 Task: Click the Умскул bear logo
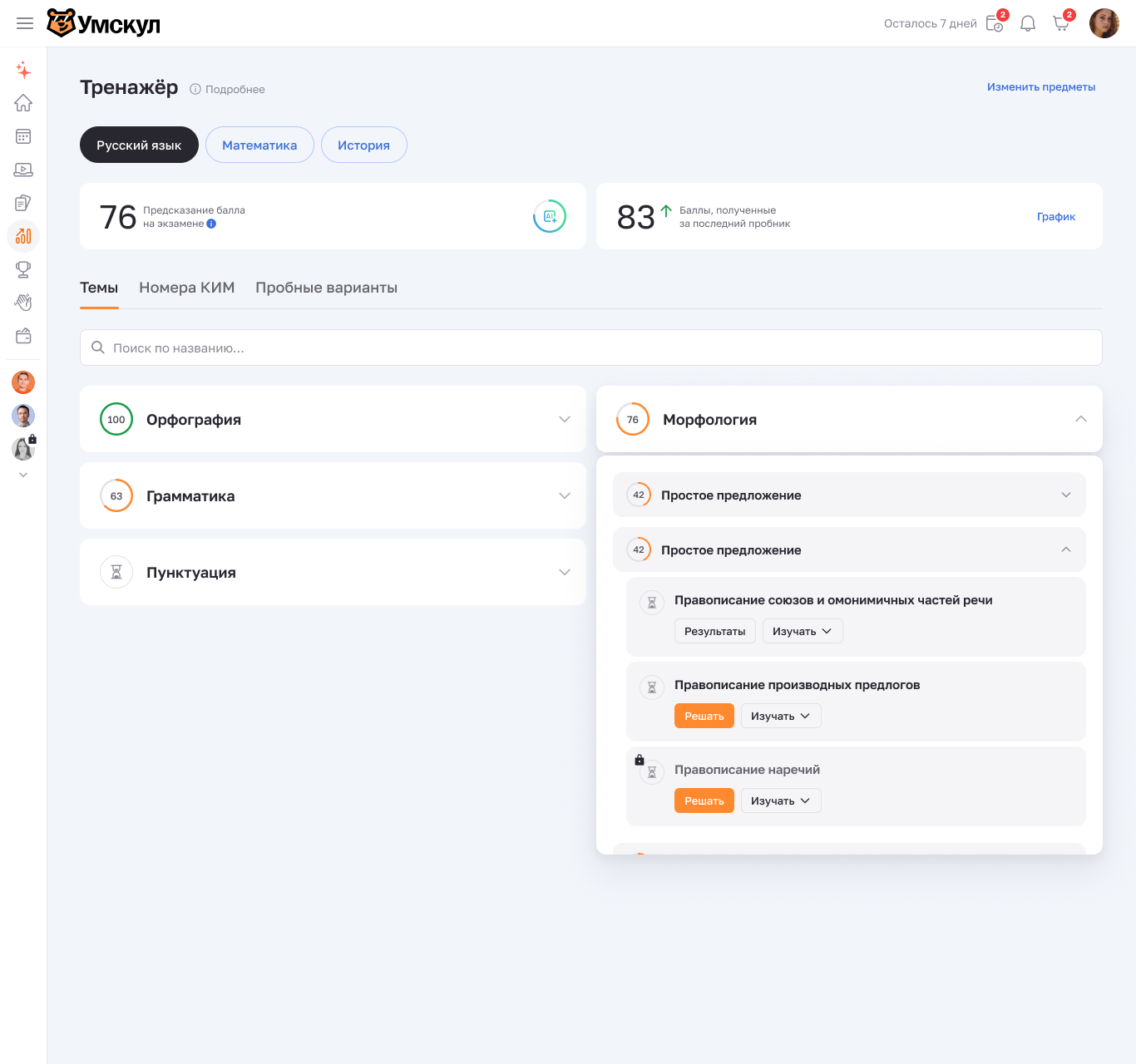(x=103, y=23)
